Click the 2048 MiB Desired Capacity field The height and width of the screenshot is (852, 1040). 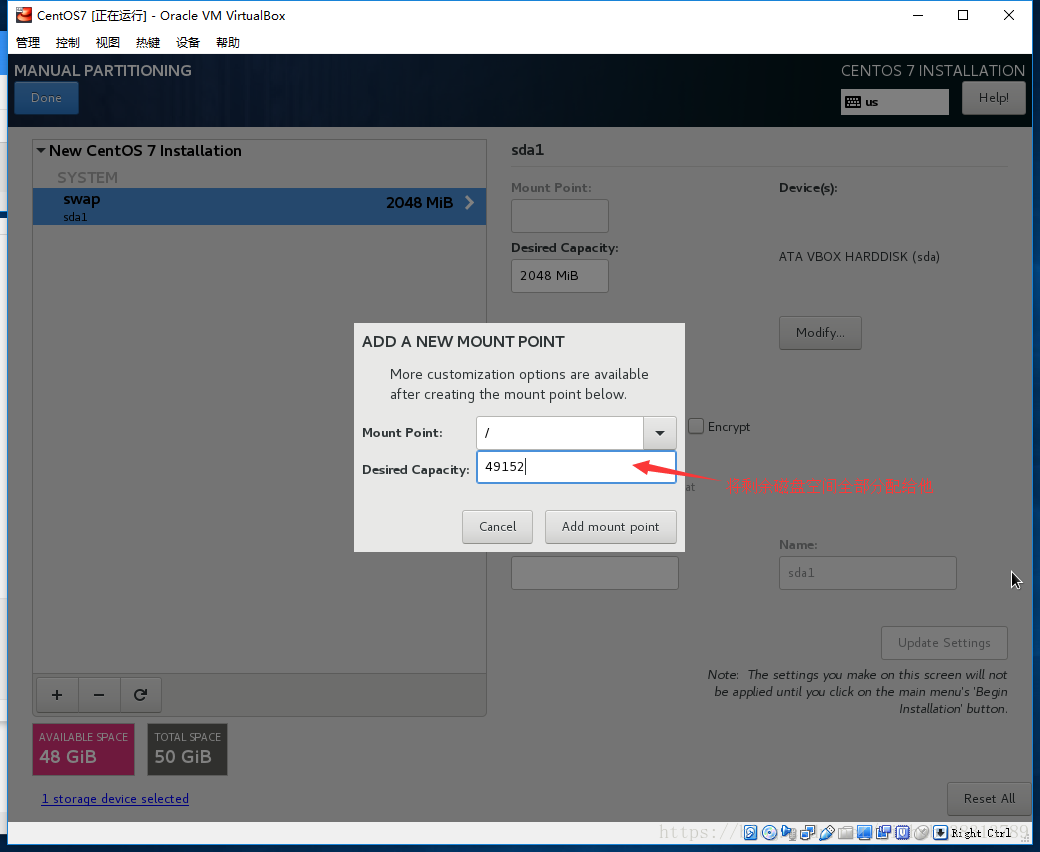560,276
